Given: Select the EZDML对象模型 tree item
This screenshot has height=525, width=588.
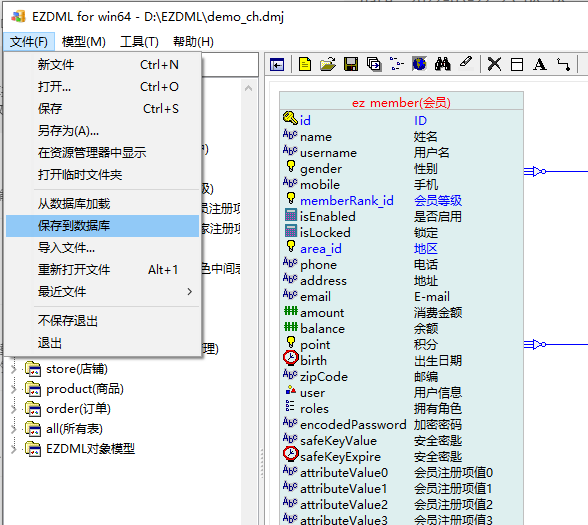Looking at the screenshot, I should coord(90,448).
